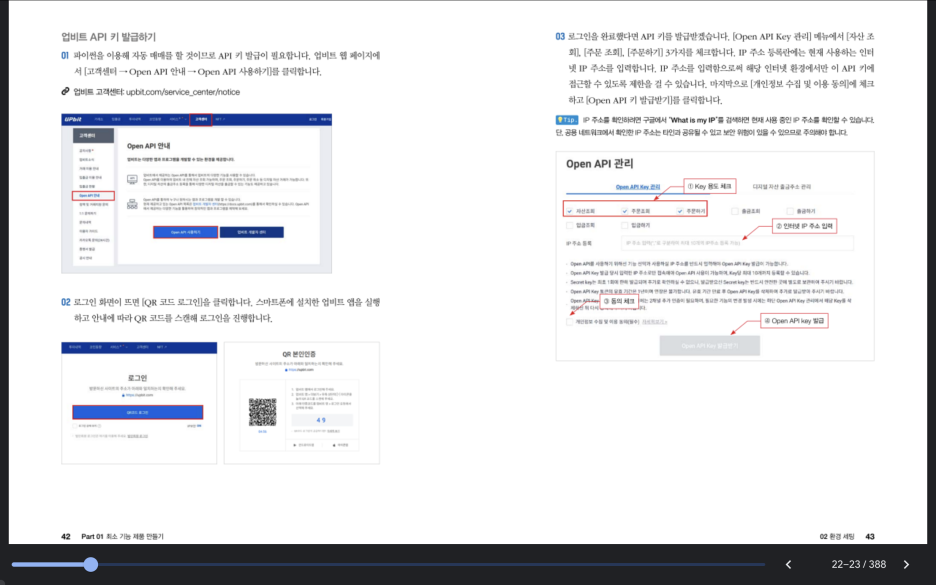The width and height of the screenshot is (936, 585).
Task: Click the gray 고객센터 sidebar header in the figure
Action: pos(93,136)
